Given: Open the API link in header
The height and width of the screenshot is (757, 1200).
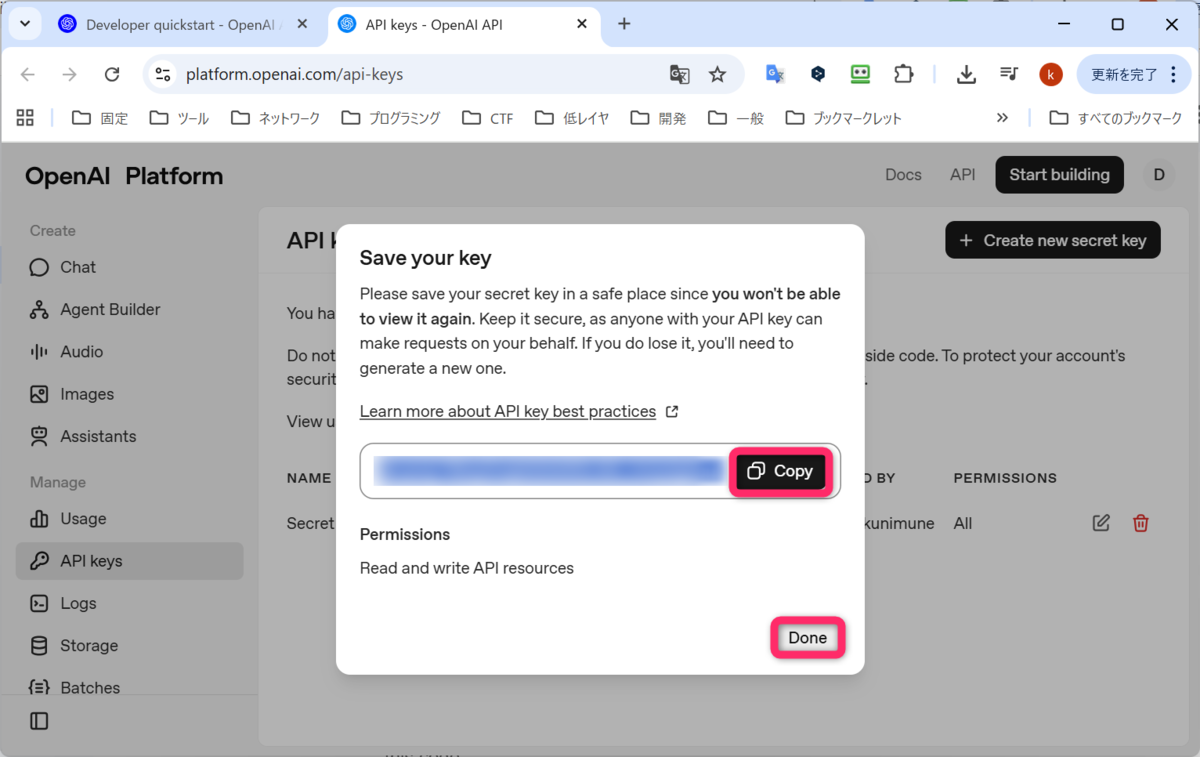Looking at the screenshot, I should 962,174.
